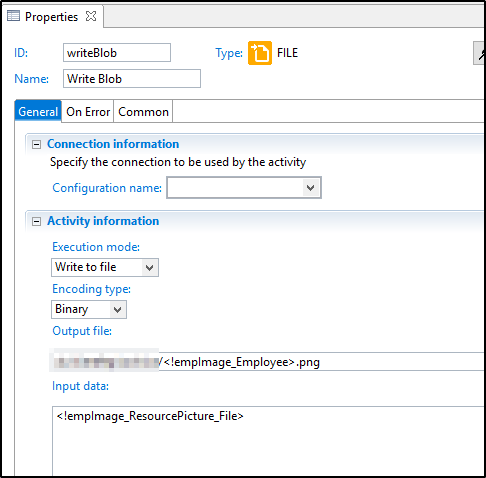The height and width of the screenshot is (478, 486).
Task: Click the Connection information heading
Action: 113,144
